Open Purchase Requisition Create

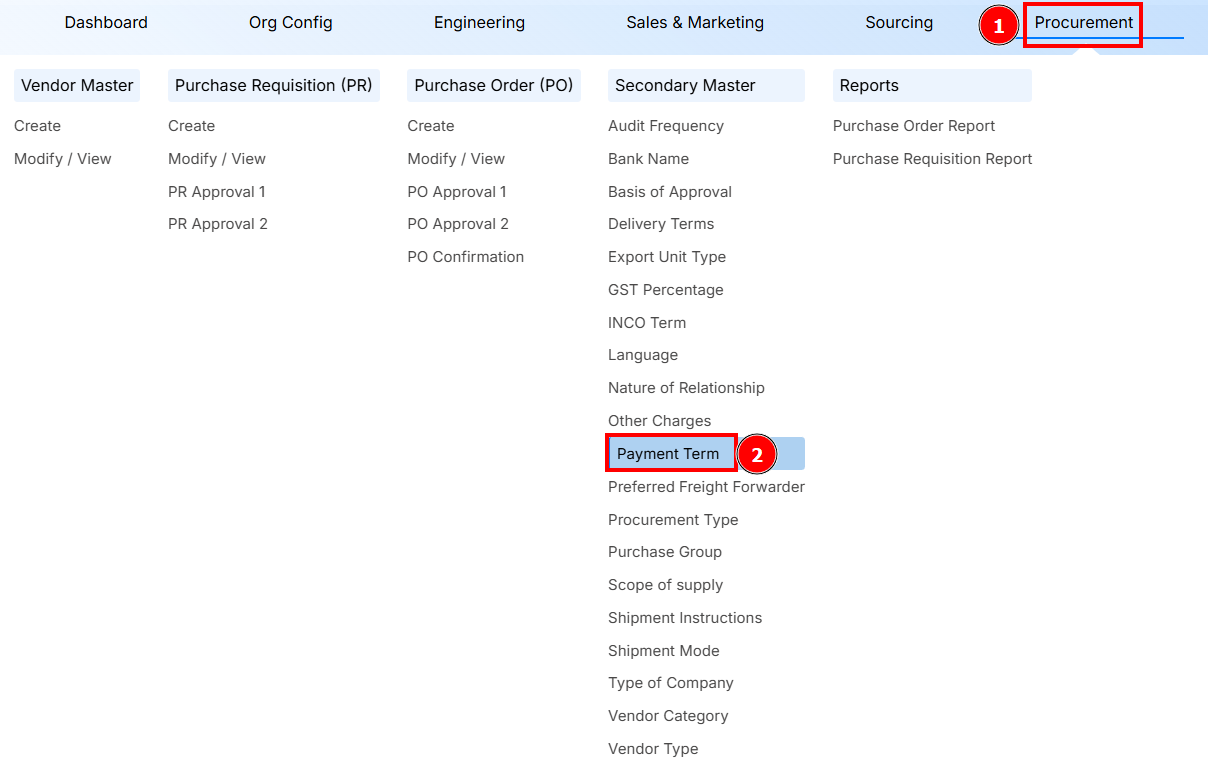tap(191, 125)
